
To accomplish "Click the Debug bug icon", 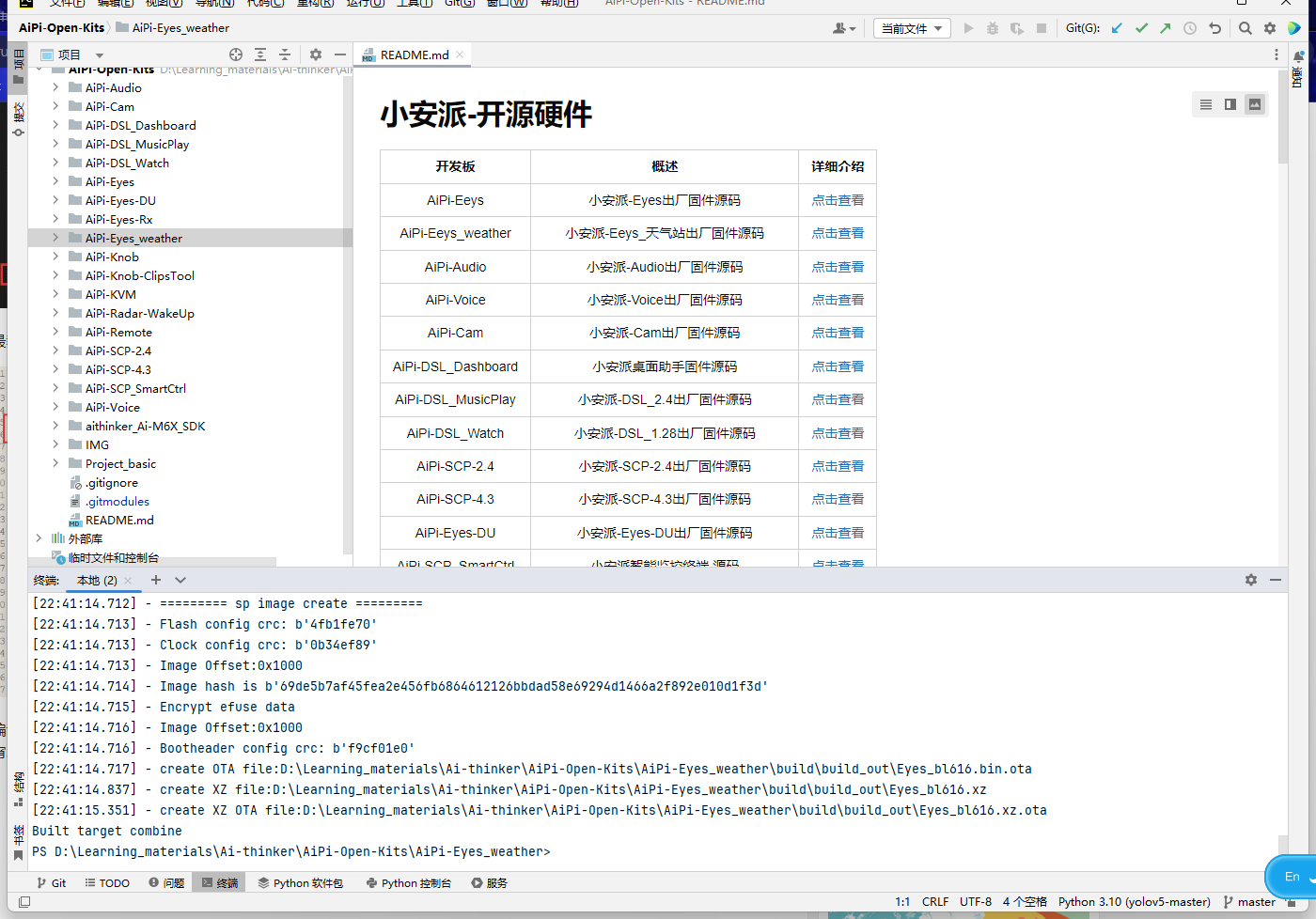I will point(993,28).
